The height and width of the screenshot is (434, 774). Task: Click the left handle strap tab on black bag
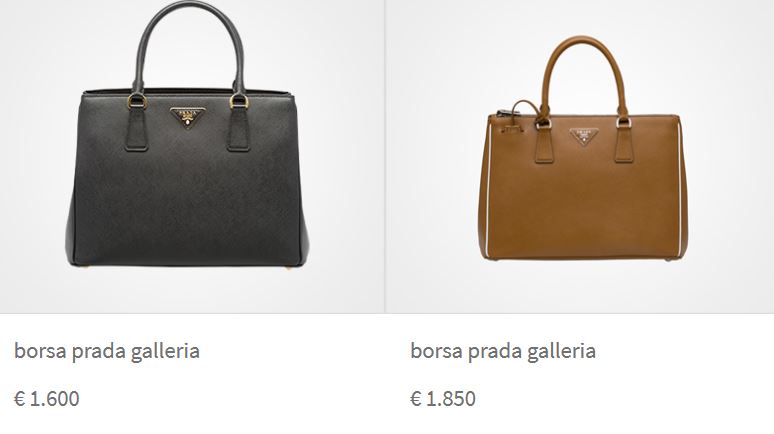coord(137,129)
